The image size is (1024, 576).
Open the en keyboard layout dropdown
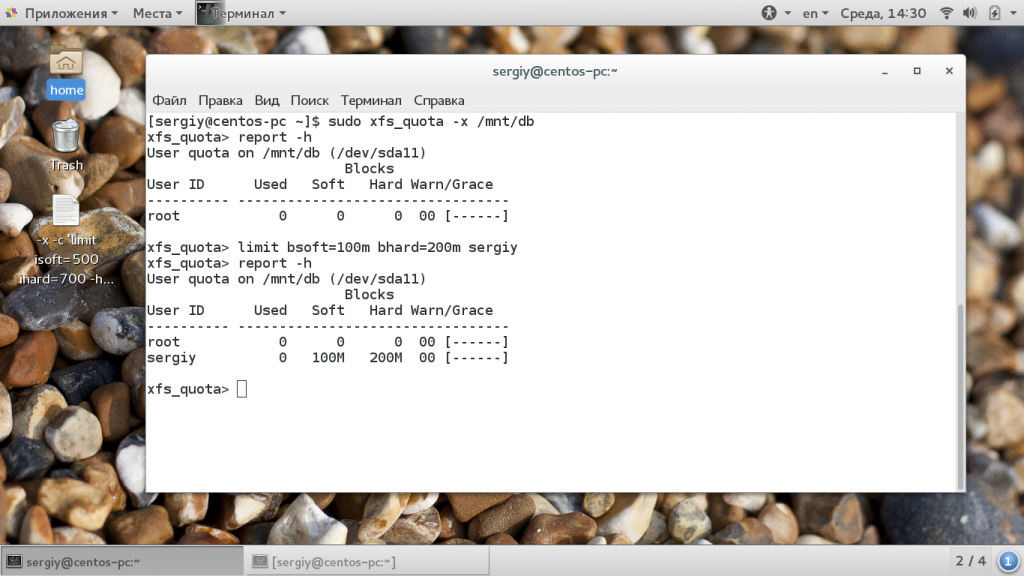click(817, 13)
